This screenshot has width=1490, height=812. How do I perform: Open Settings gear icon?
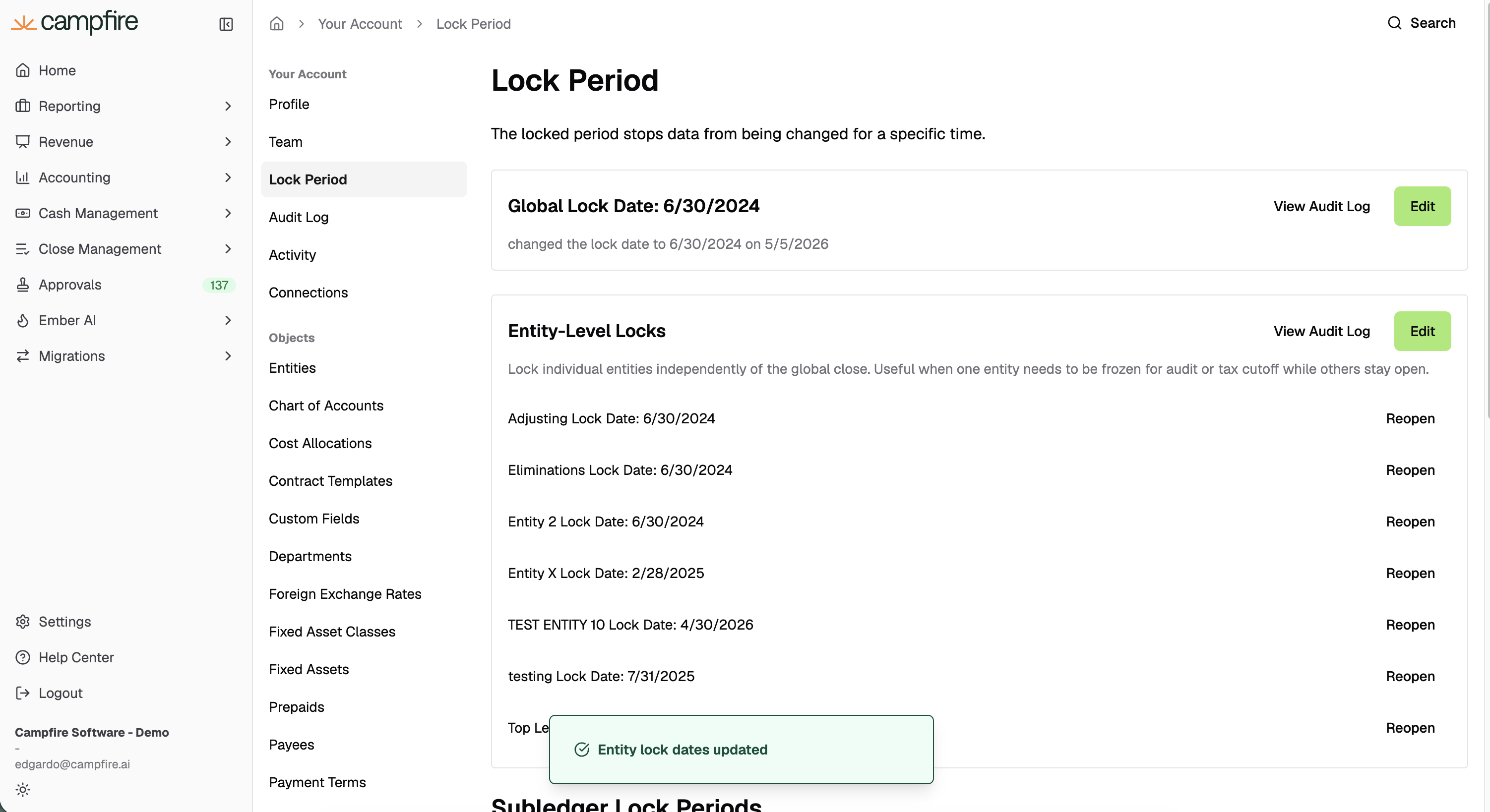(22, 621)
